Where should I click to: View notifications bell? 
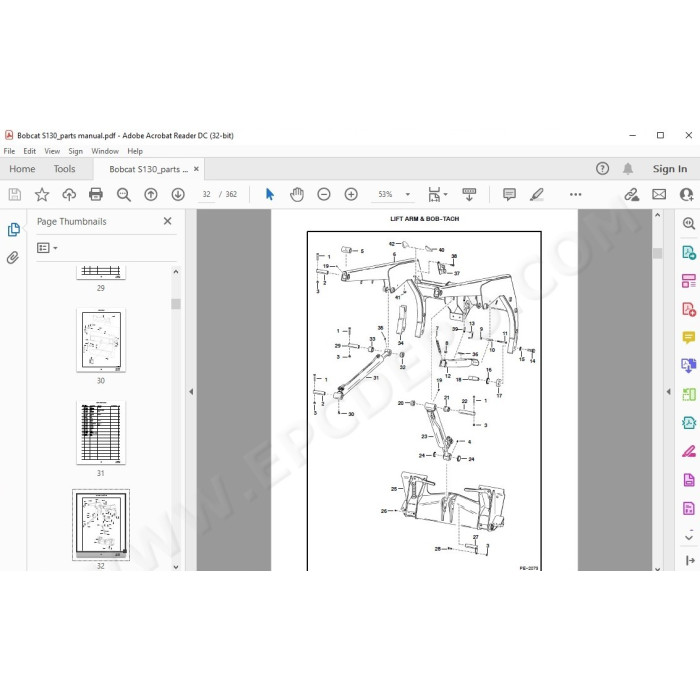click(x=628, y=169)
